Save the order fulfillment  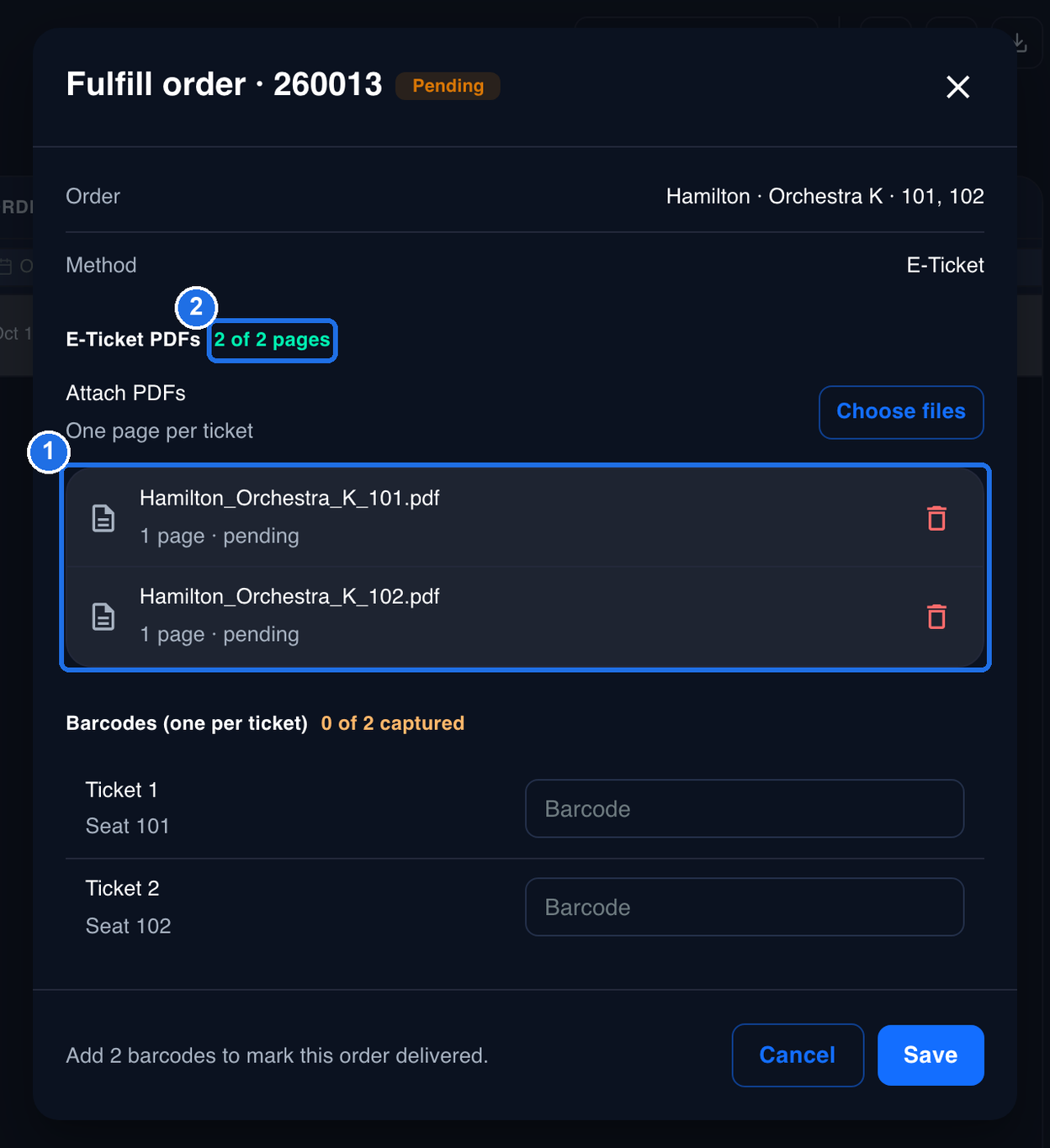pyautogui.click(x=931, y=1055)
